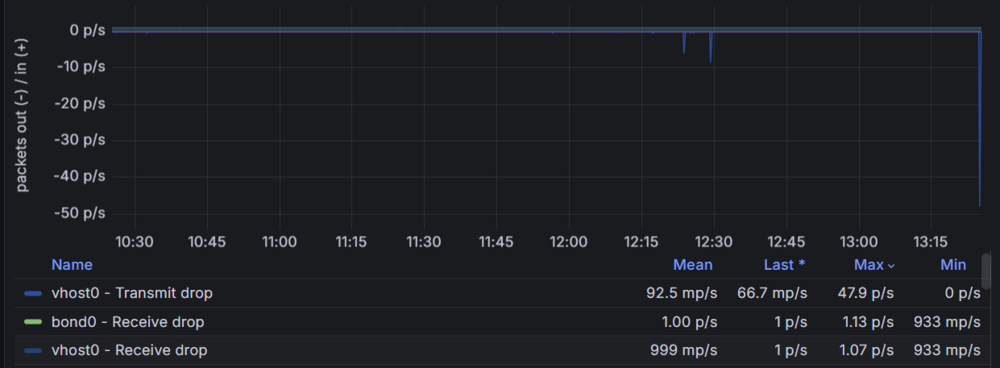The width and height of the screenshot is (1000, 368).
Task: Open color picker for vhost0 - Receive drop
Action: (x=33, y=350)
